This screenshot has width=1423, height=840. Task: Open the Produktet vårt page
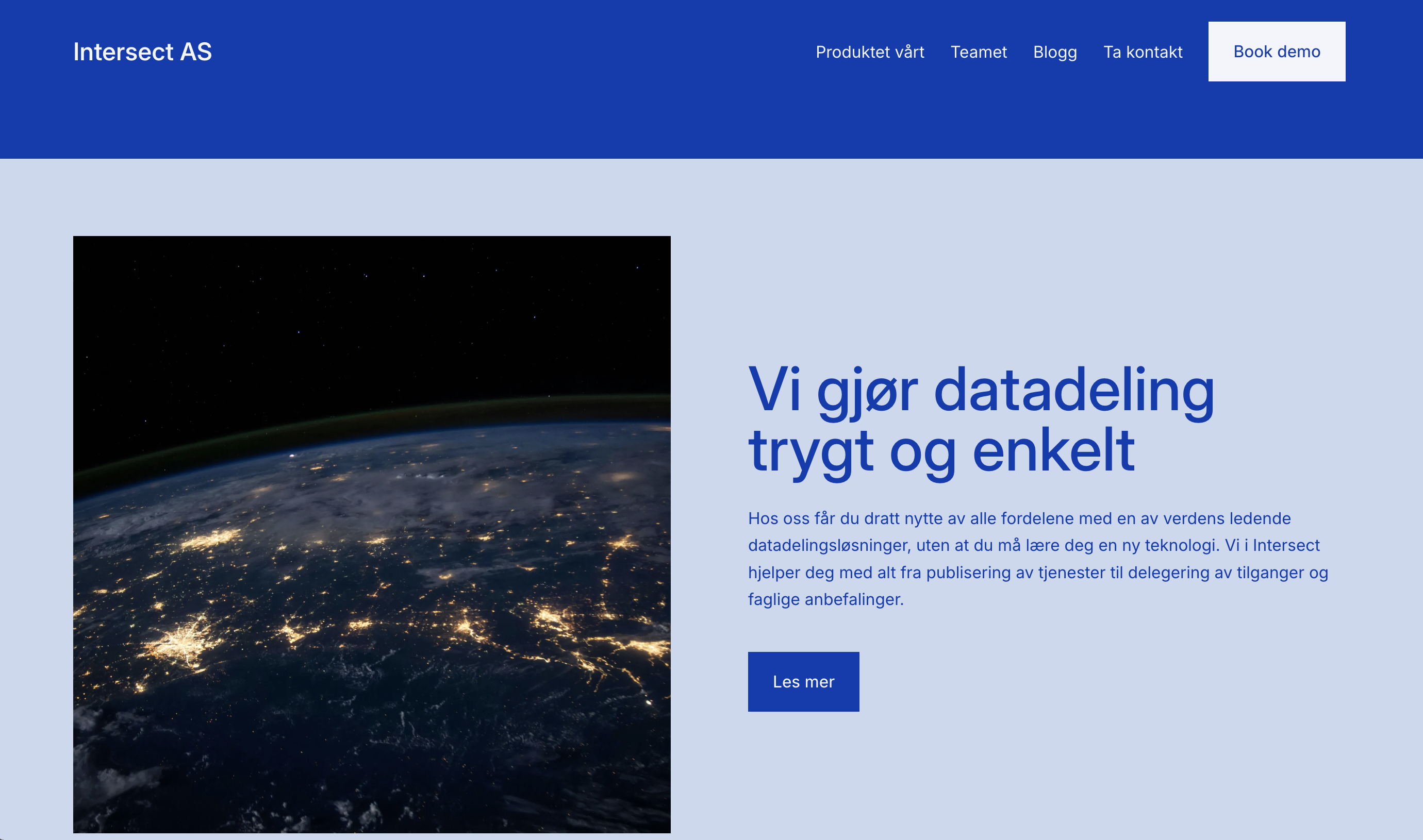tap(870, 52)
